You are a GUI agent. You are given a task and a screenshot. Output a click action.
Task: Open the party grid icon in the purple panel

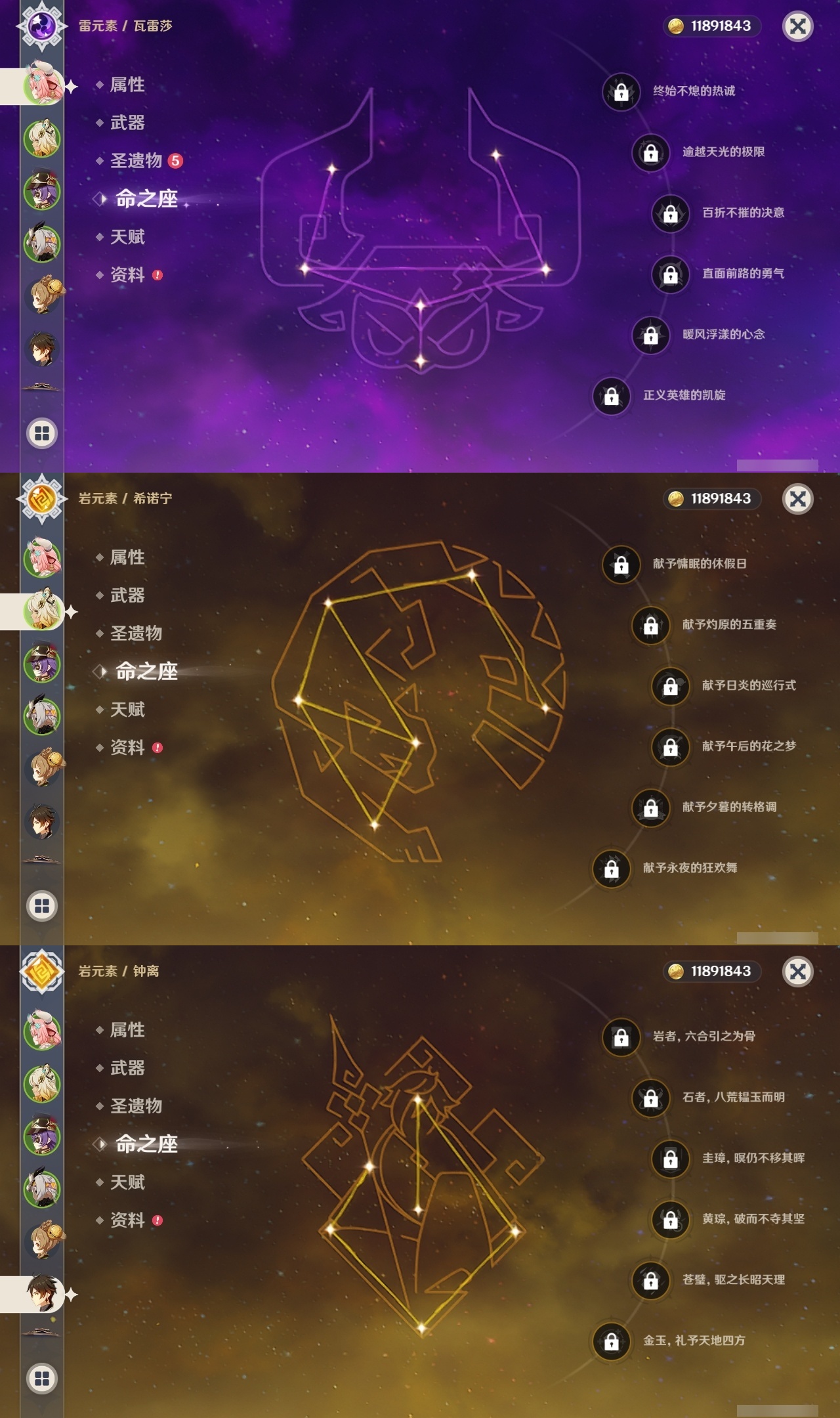(x=42, y=433)
